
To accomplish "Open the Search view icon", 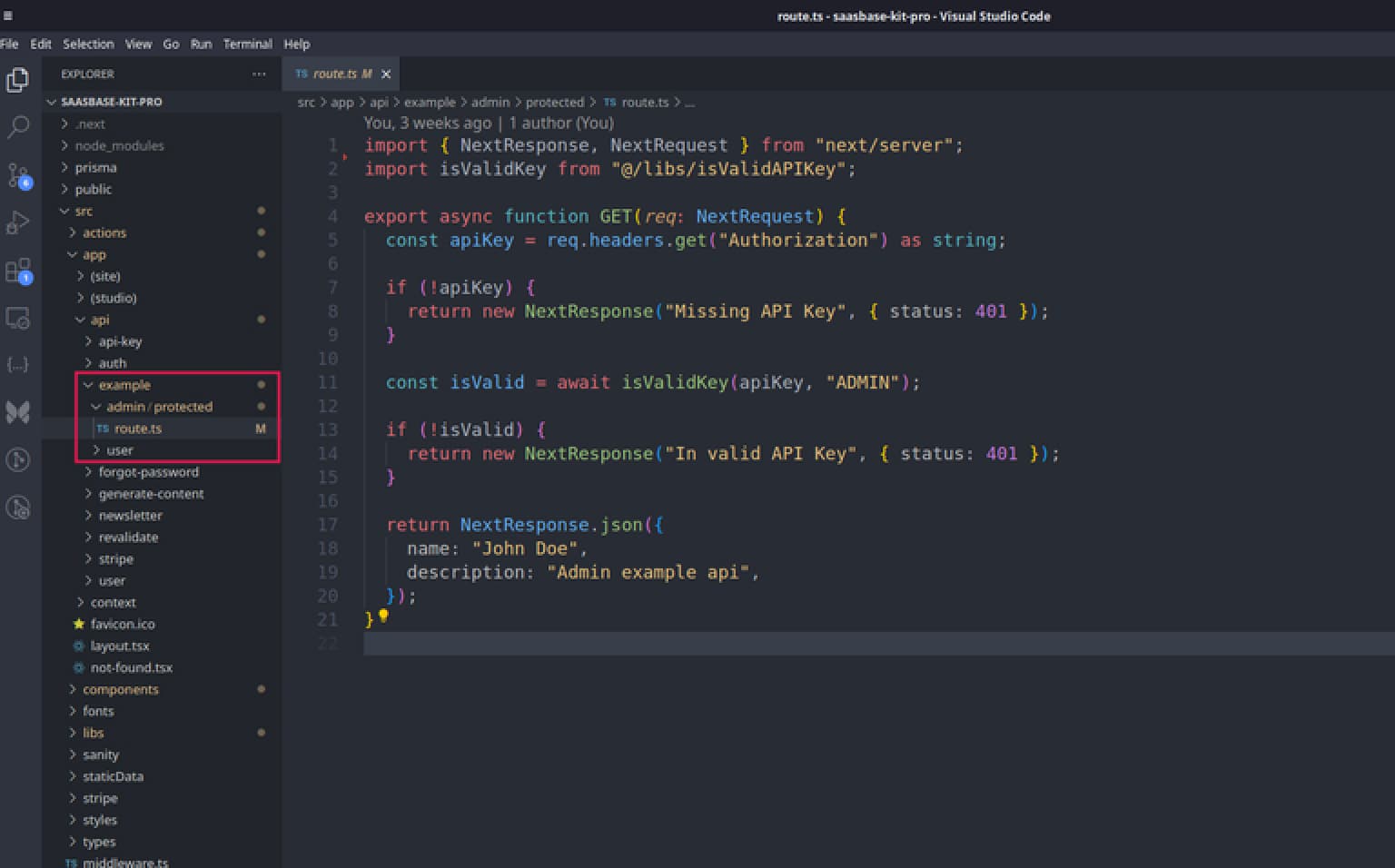I will [x=17, y=127].
